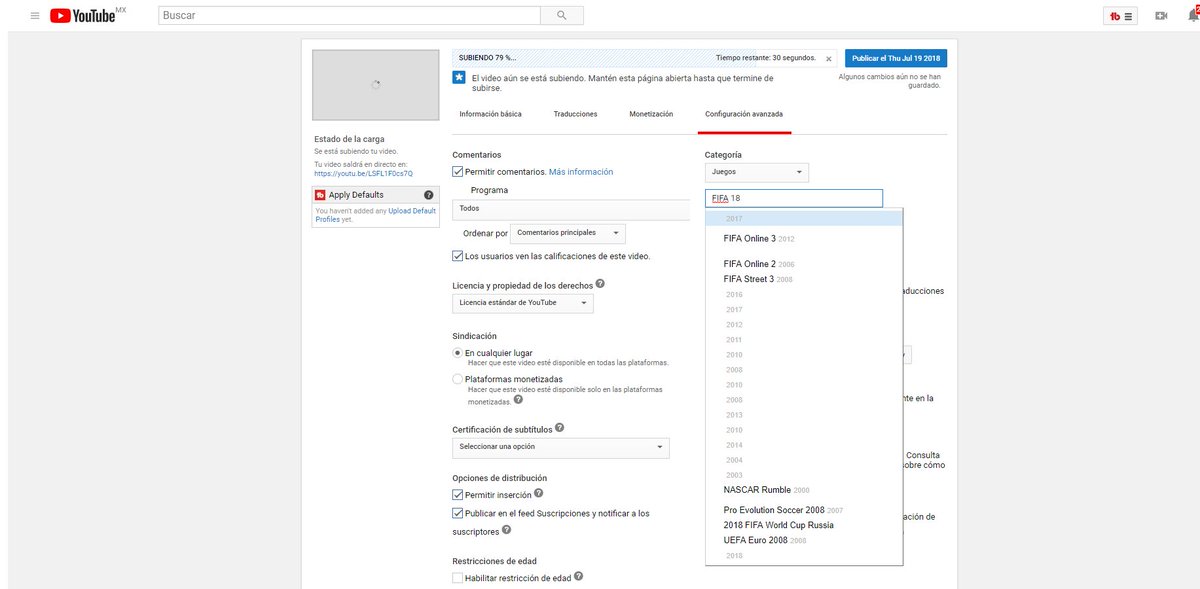Open Licencia estándar de YouTube dropdown
The image size is (1200, 589).
(523, 302)
